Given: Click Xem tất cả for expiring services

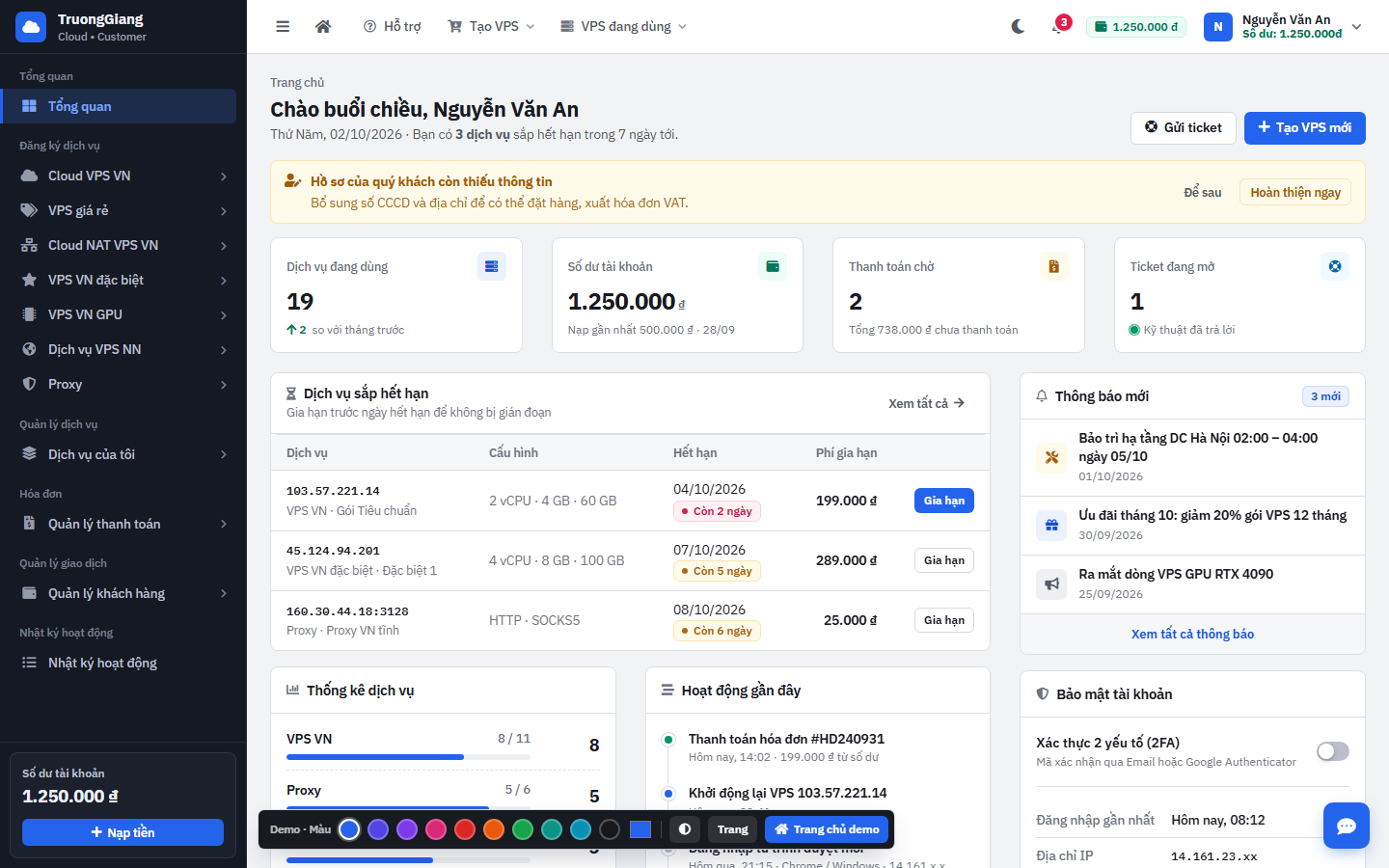Looking at the screenshot, I should [926, 403].
